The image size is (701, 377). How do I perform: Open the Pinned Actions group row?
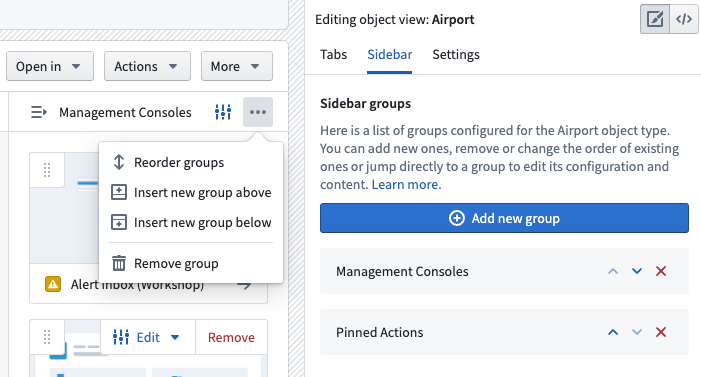click(504, 332)
